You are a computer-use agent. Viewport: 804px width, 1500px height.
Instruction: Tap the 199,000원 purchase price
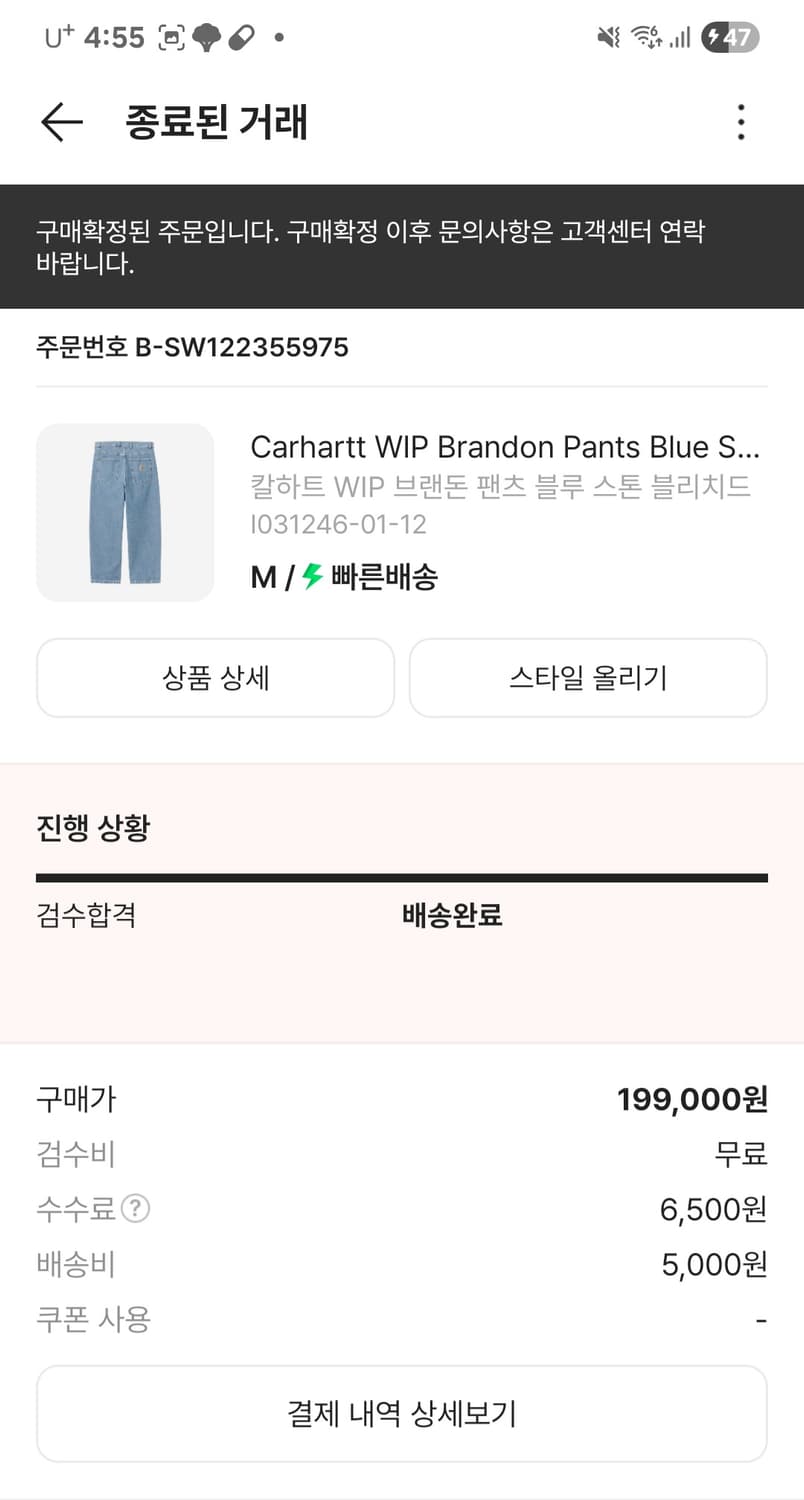click(692, 1100)
